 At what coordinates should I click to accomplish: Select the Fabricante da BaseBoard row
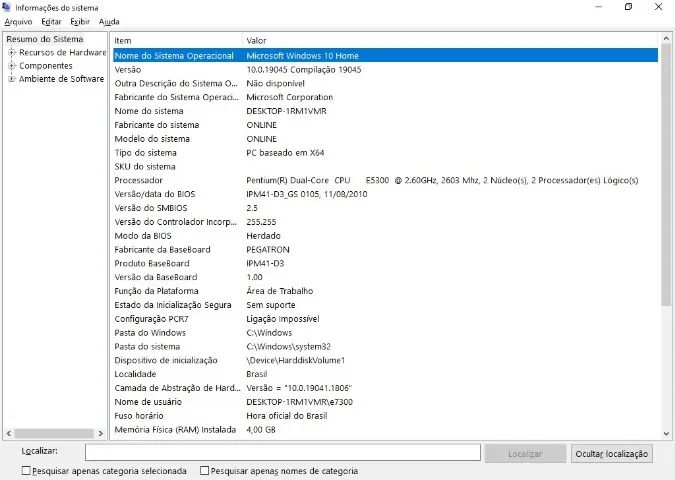pos(385,250)
